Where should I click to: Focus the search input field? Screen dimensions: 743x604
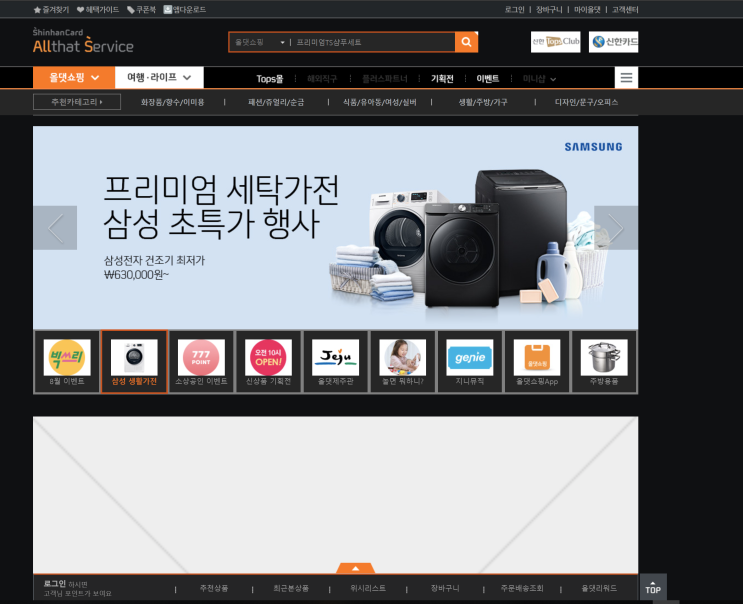(373, 42)
